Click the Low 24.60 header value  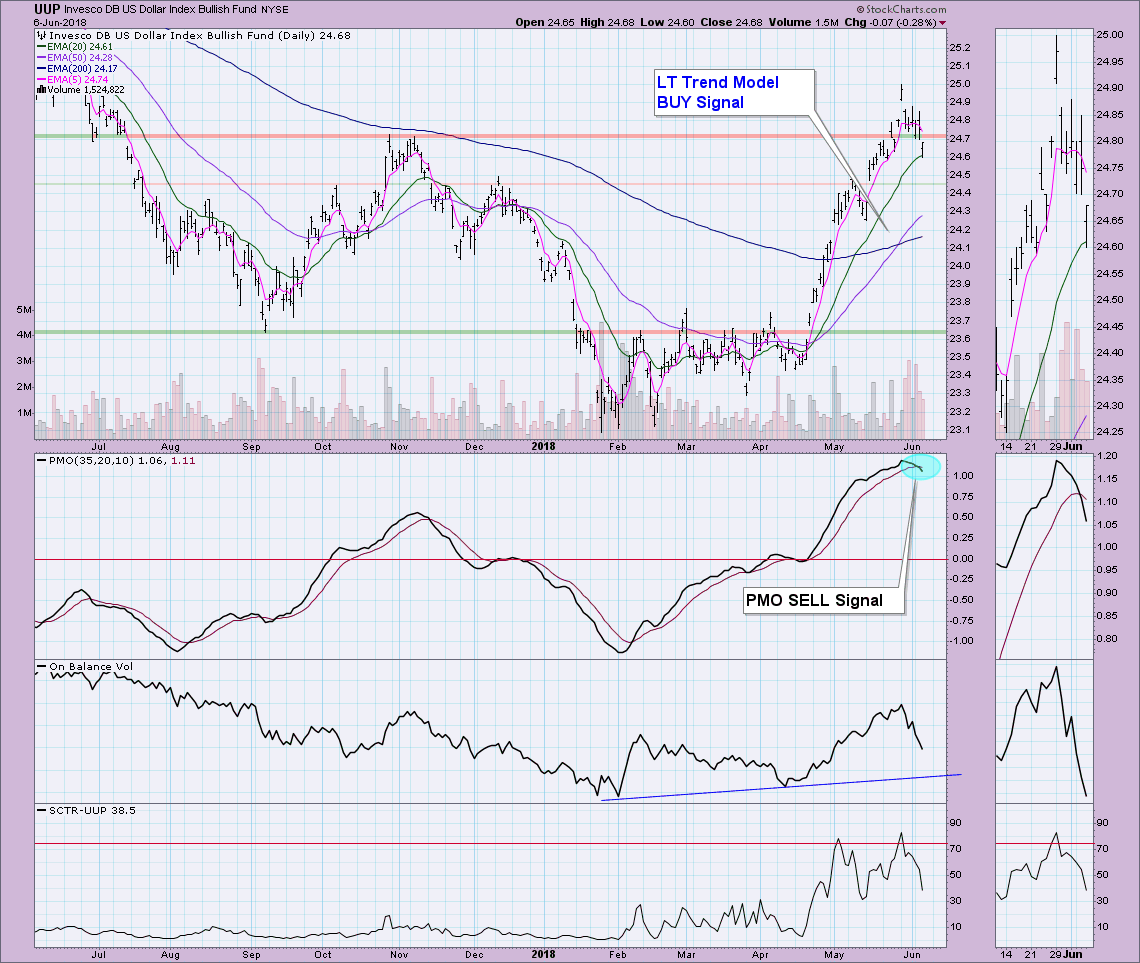(x=667, y=23)
